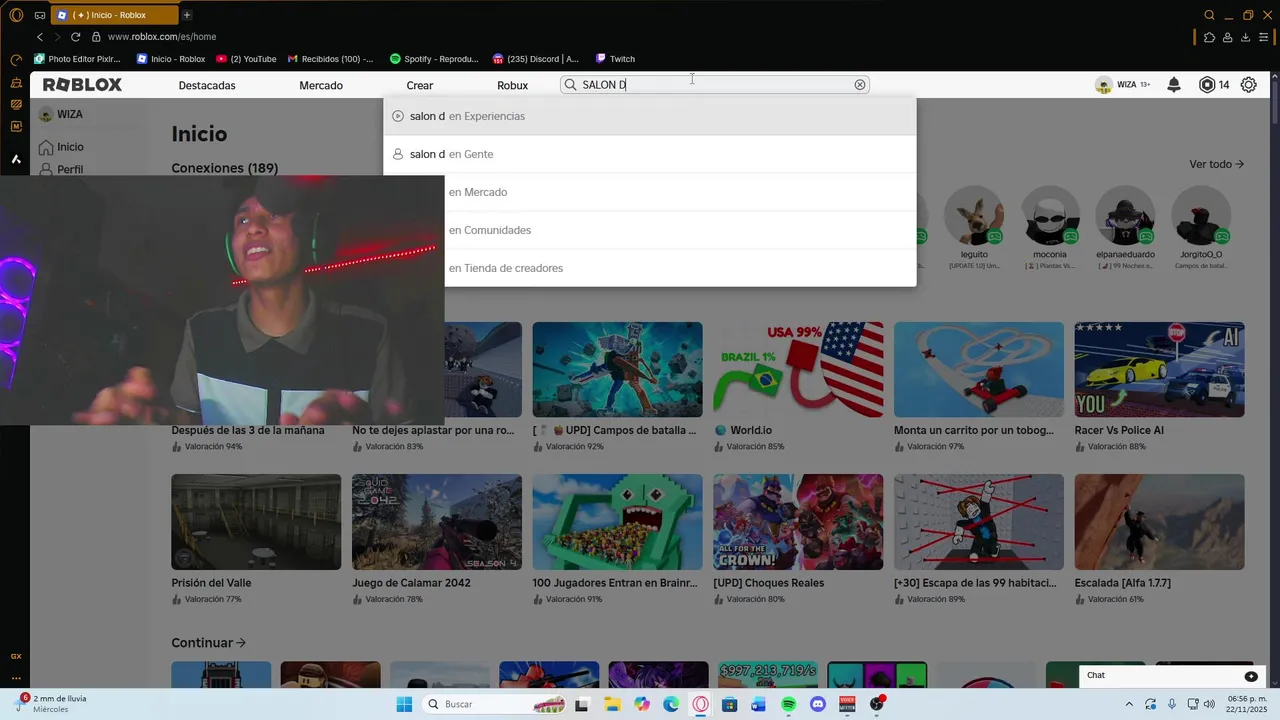Click the URL bar www.roblox.com/es/home
The width and height of the screenshot is (1280, 720).
(x=162, y=37)
